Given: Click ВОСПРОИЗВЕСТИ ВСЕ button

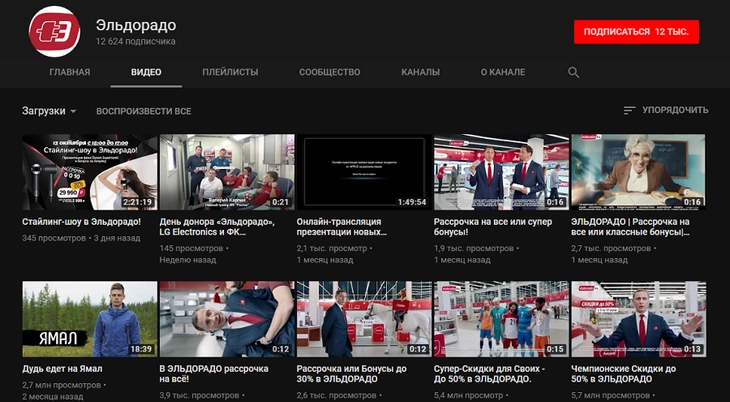Looking at the screenshot, I should click(144, 111).
